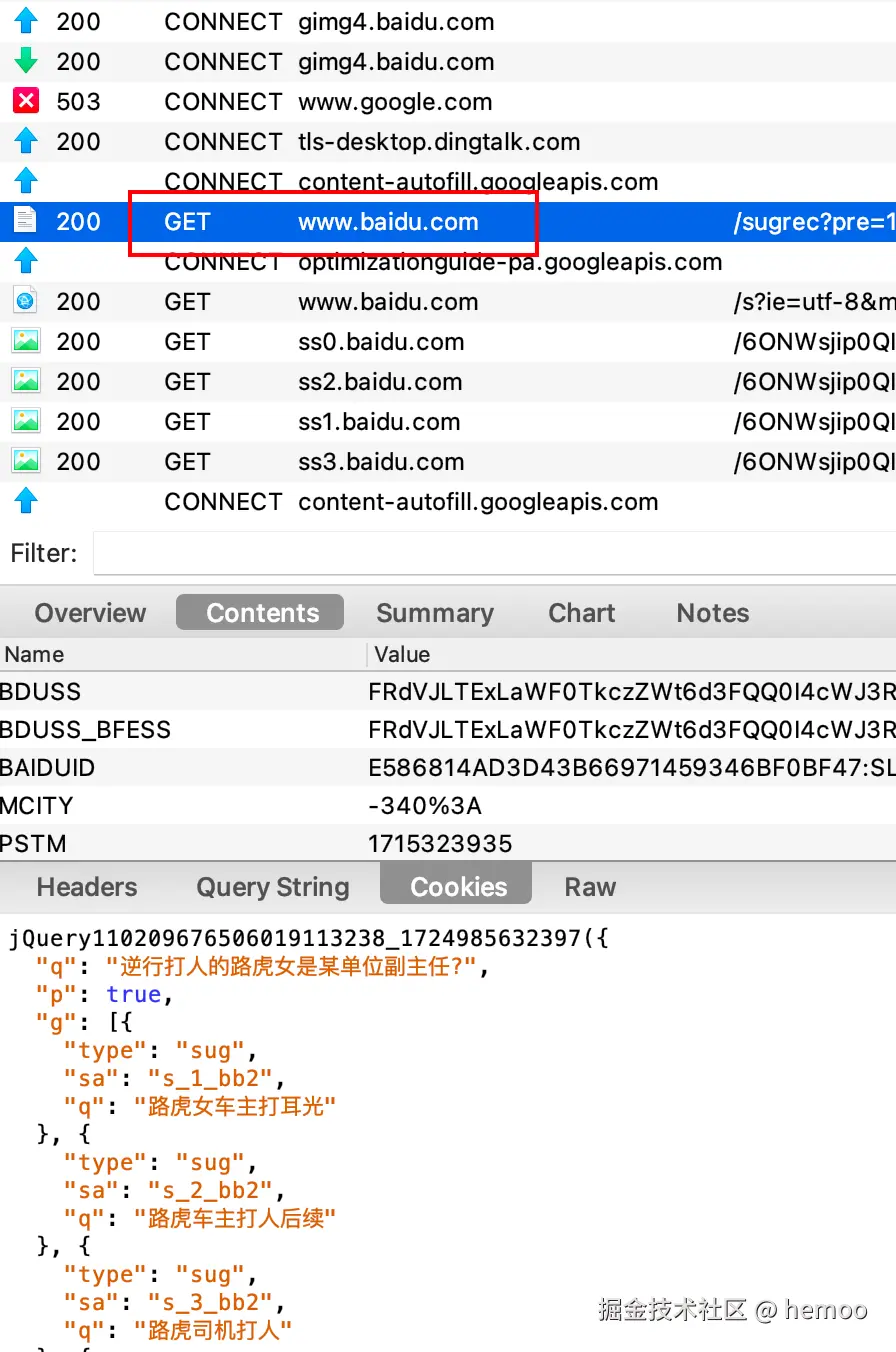Switch to the Headers sub-tab
896x1352 pixels.
point(87,887)
